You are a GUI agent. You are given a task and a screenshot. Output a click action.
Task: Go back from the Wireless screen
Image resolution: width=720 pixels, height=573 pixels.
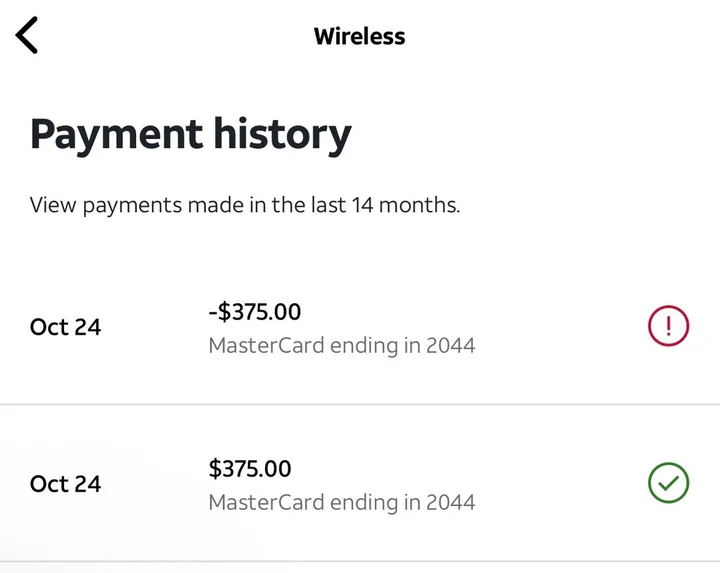coord(27,35)
